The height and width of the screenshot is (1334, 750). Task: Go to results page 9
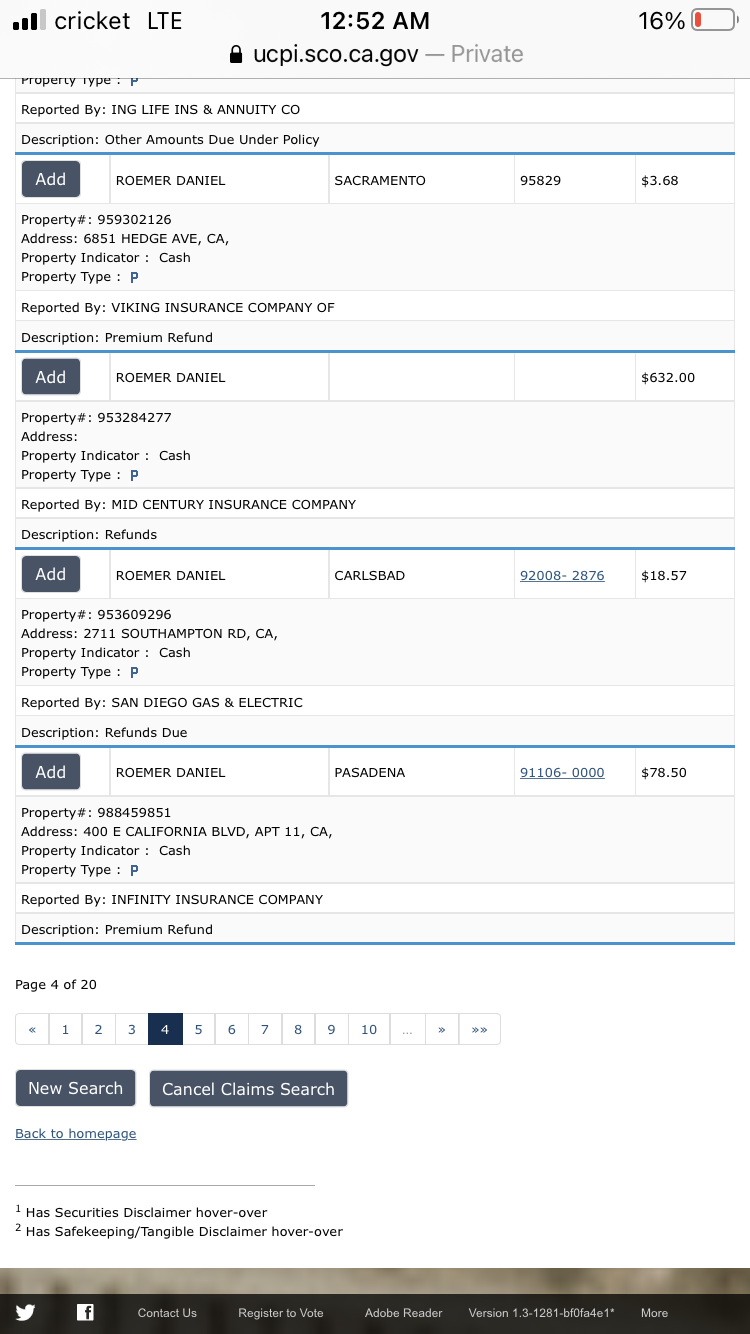pyautogui.click(x=331, y=1029)
